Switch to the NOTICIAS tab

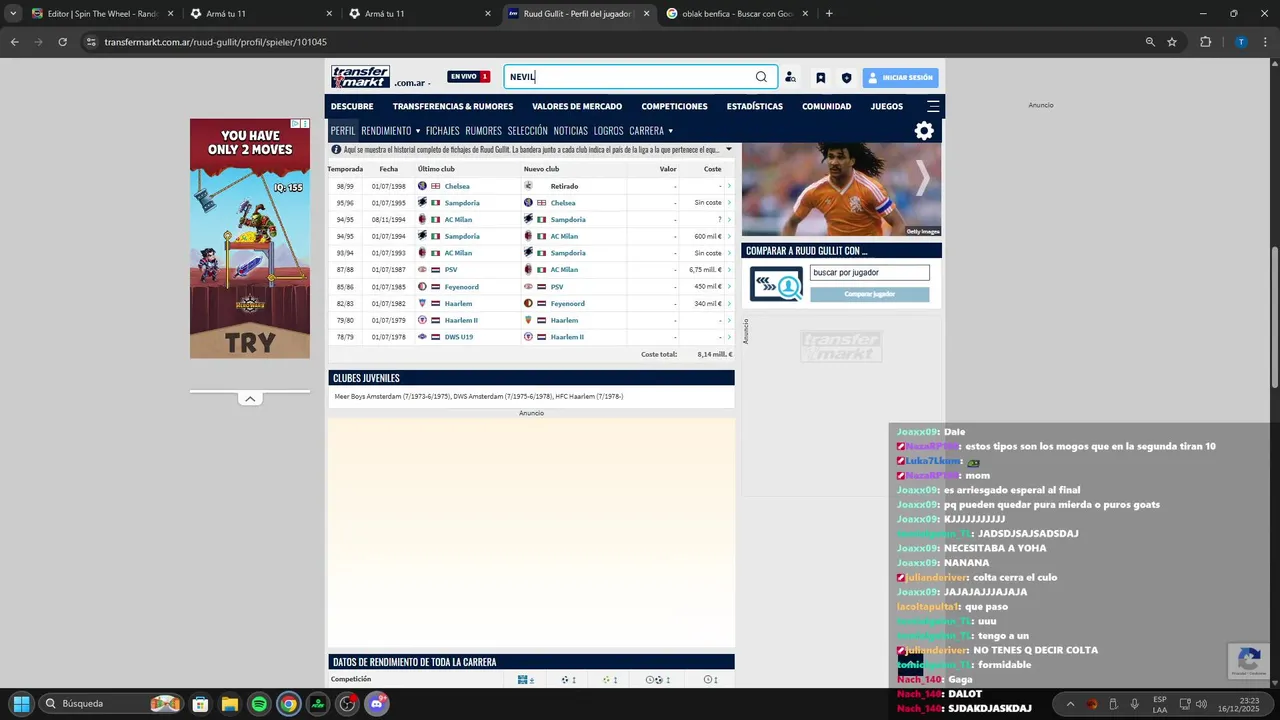571,131
